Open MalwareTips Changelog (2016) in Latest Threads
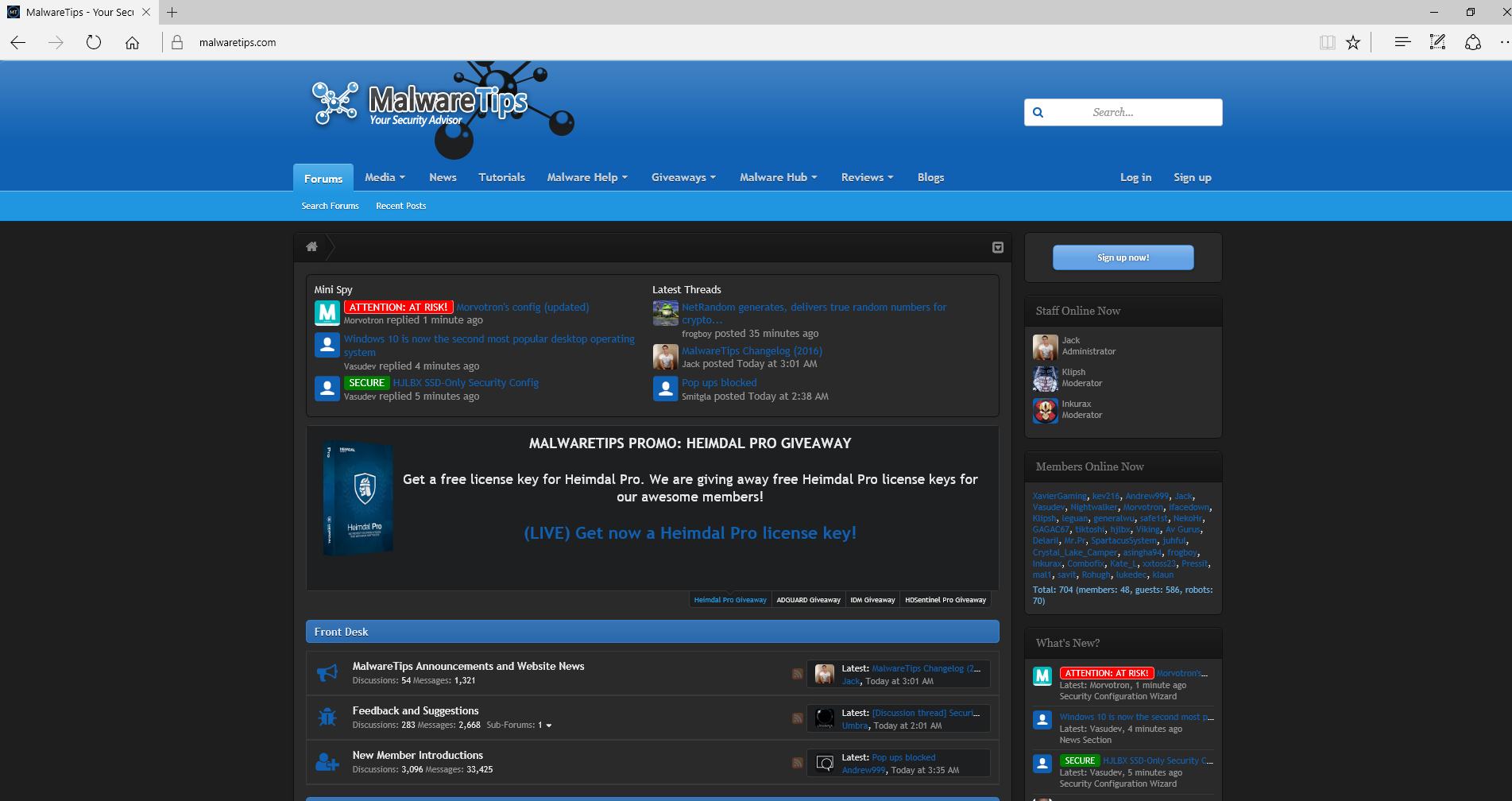Screen dimensions: 1512x801 click(752, 350)
